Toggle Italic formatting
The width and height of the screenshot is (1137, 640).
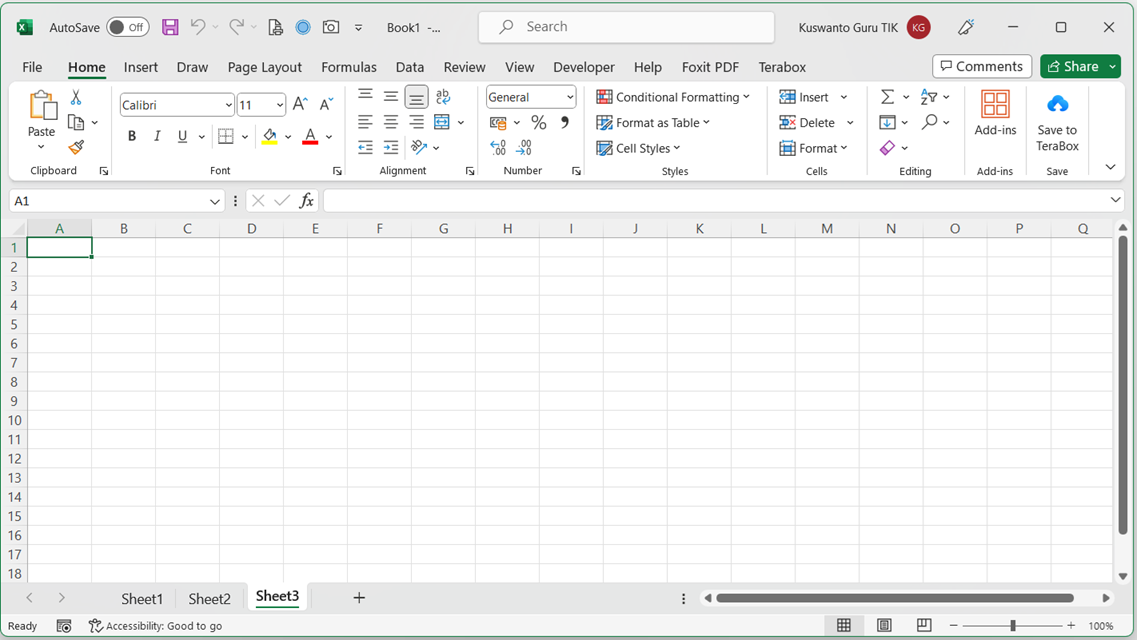157,136
